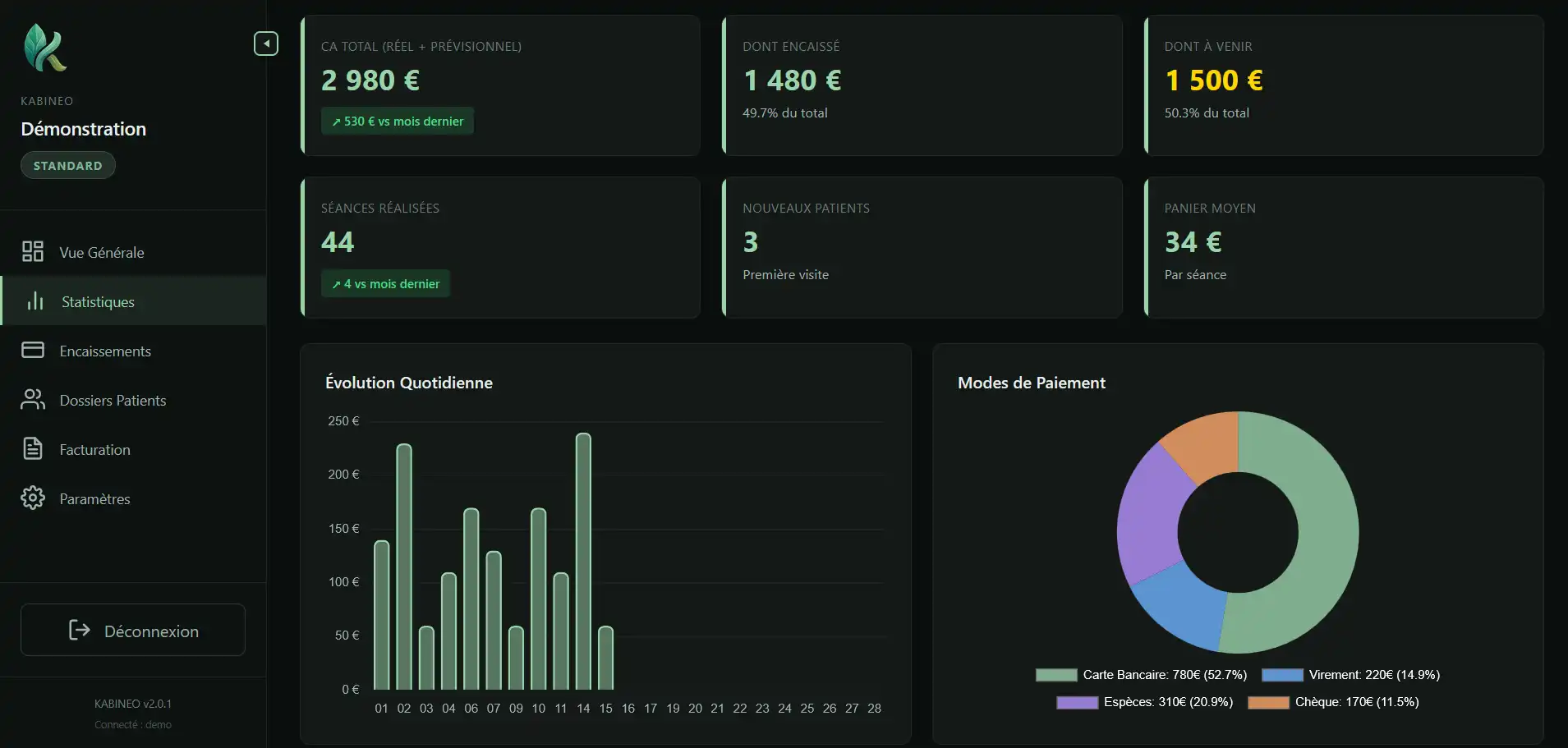Select the Vue Générale grid icon
1568x748 pixels.
point(33,251)
